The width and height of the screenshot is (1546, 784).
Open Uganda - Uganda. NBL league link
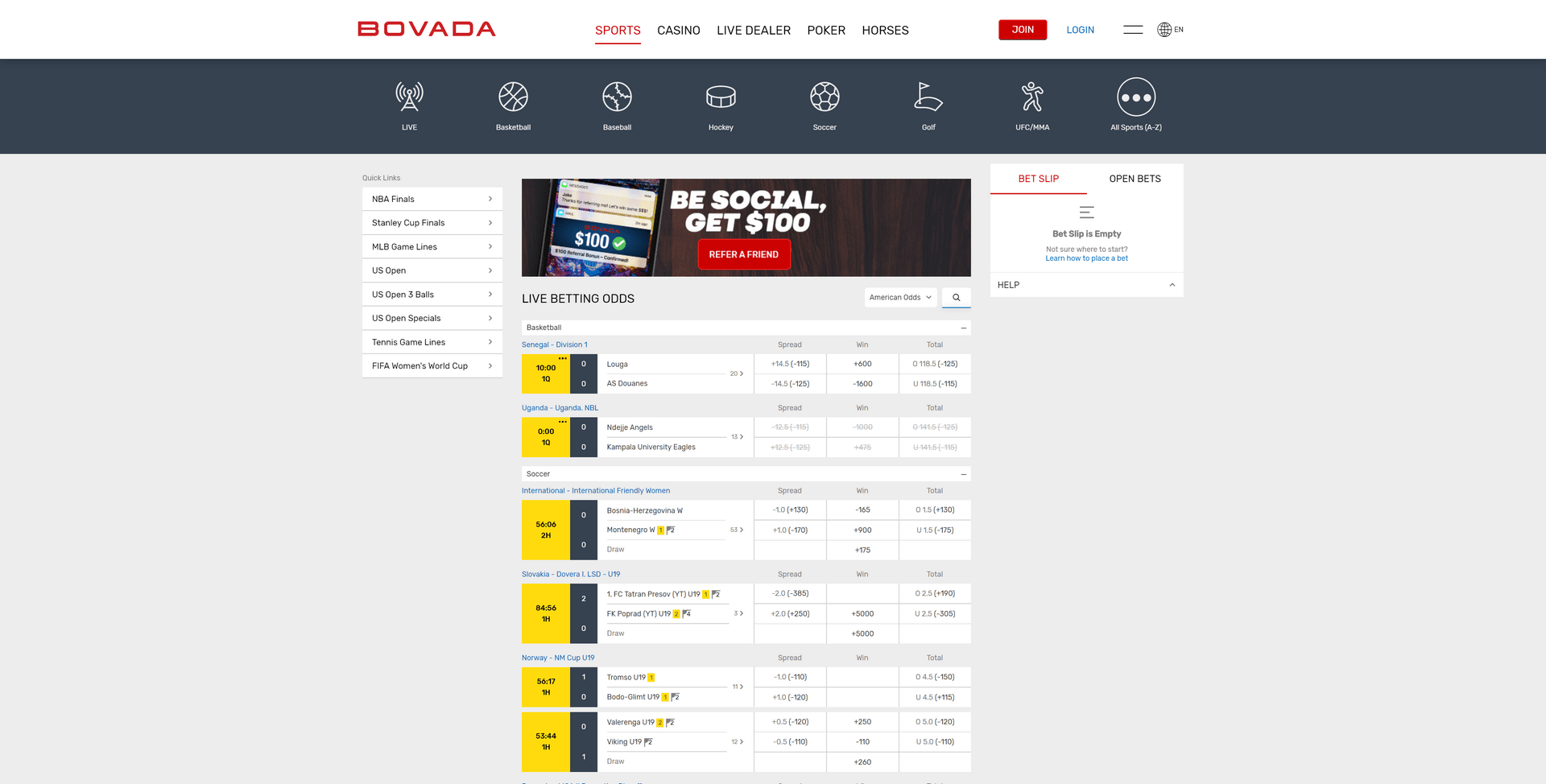click(560, 408)
